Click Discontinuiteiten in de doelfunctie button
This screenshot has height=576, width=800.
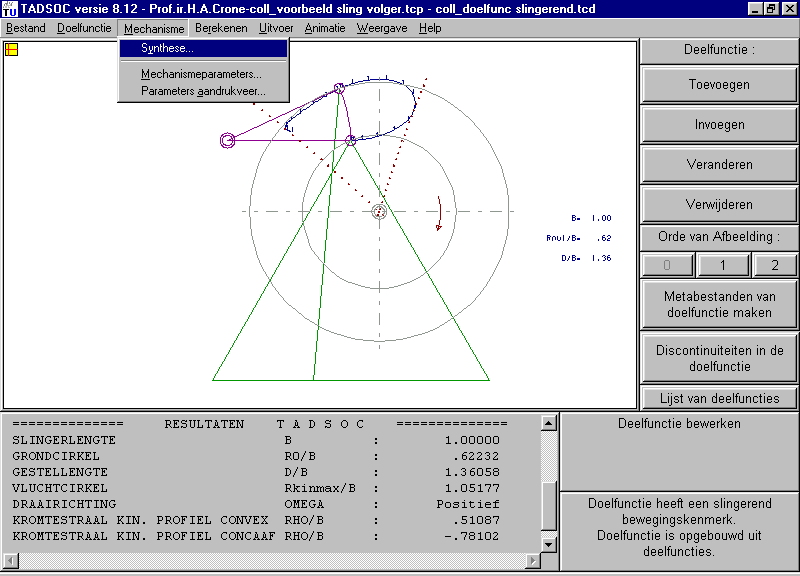pos(719,358)
